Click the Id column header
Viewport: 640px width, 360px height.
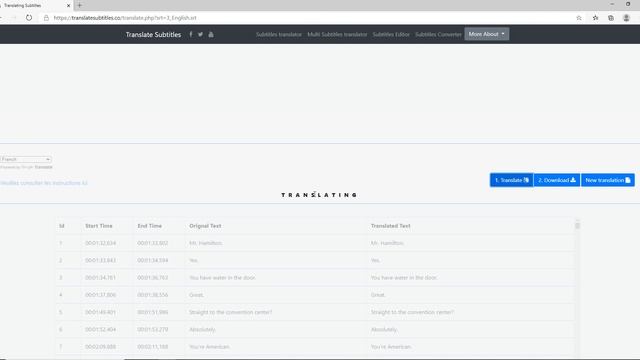click(x=62, y=226)
